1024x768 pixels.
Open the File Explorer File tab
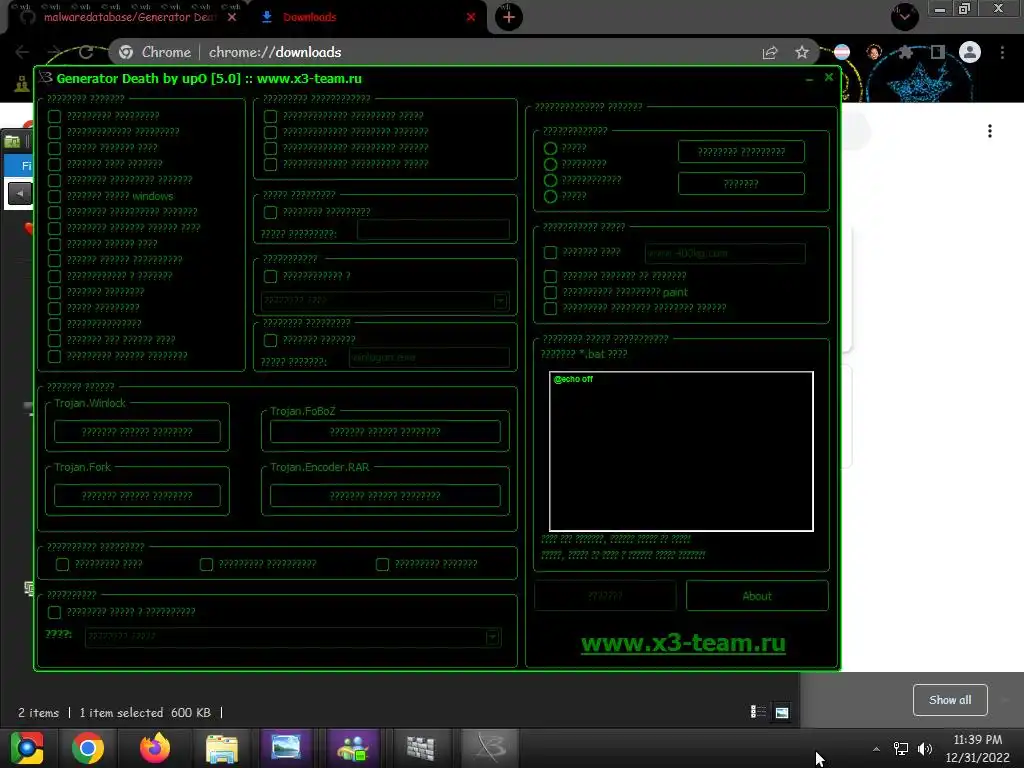tap(18, 165)
